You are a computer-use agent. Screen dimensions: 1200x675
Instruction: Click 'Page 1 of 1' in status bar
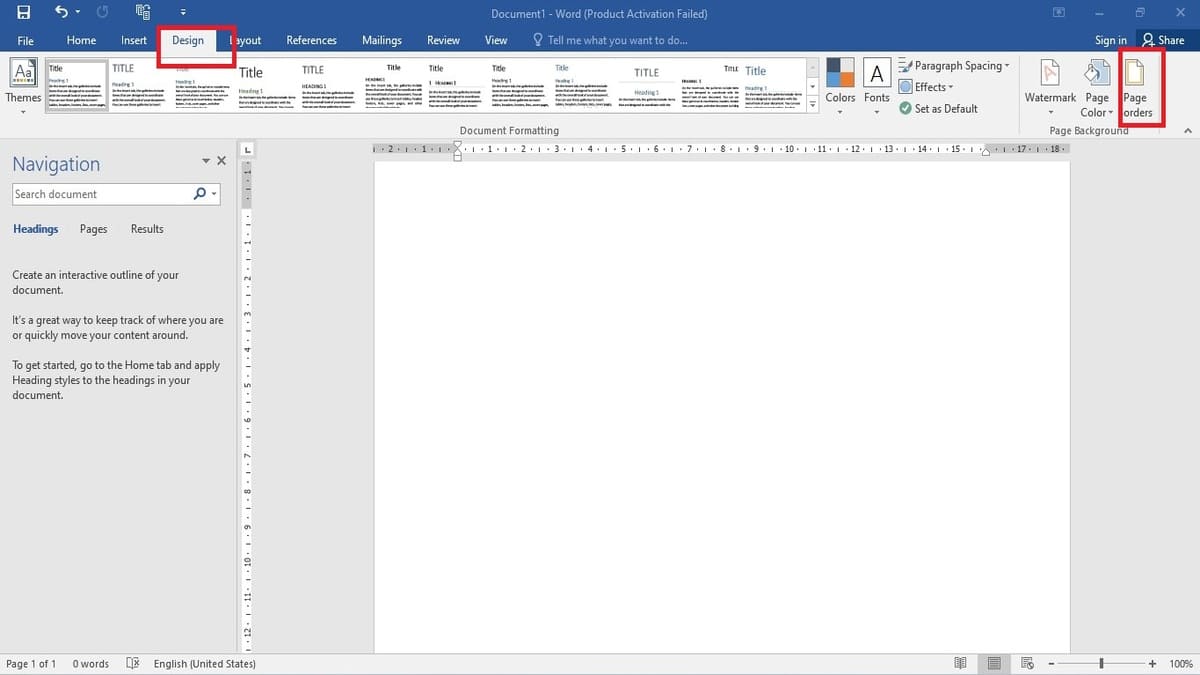coord(31,664)
